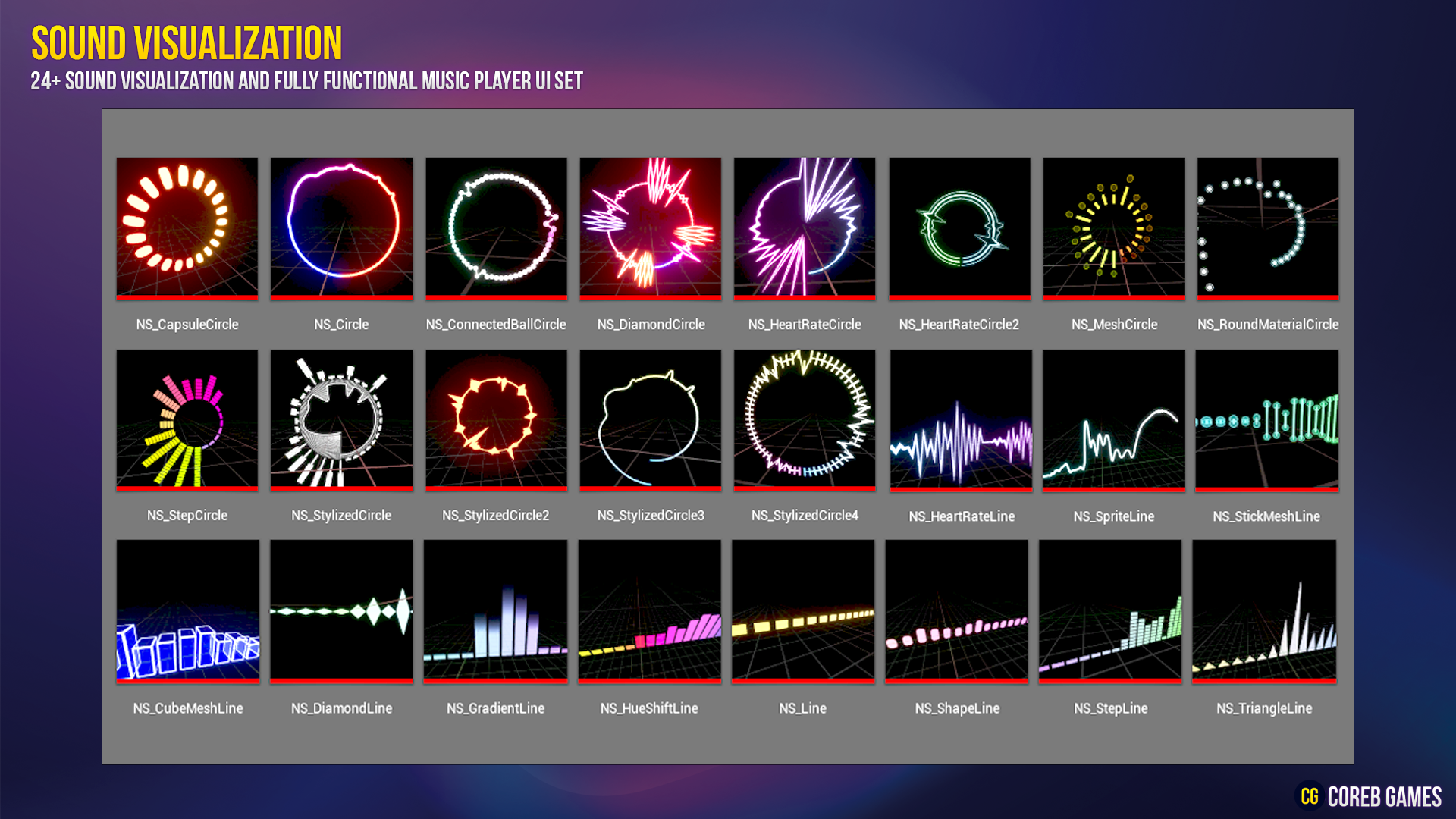Image resolution: width=1456 pixels, height=819 pixels.
Task: Select the green NS_HeartRateCircle2 icon
Action: point(959,227)
